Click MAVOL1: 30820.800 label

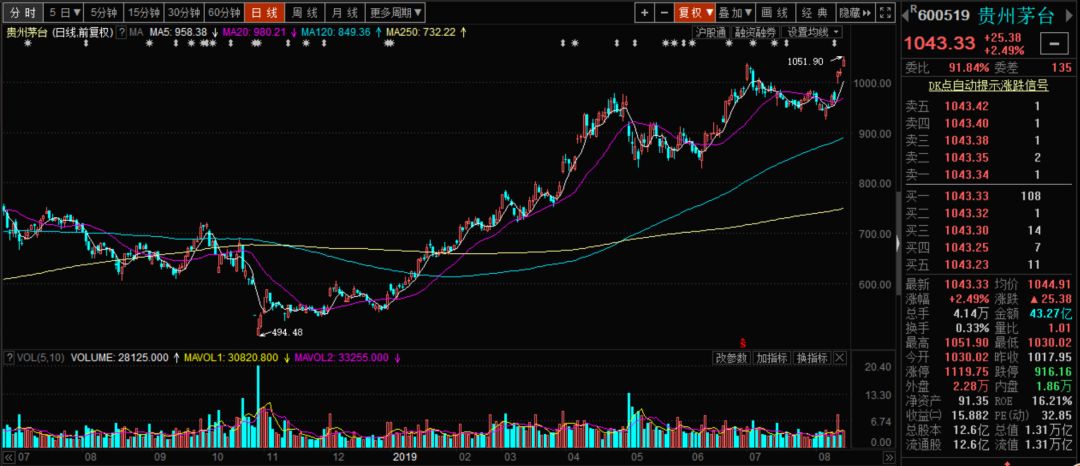click(x=229, y=358)
